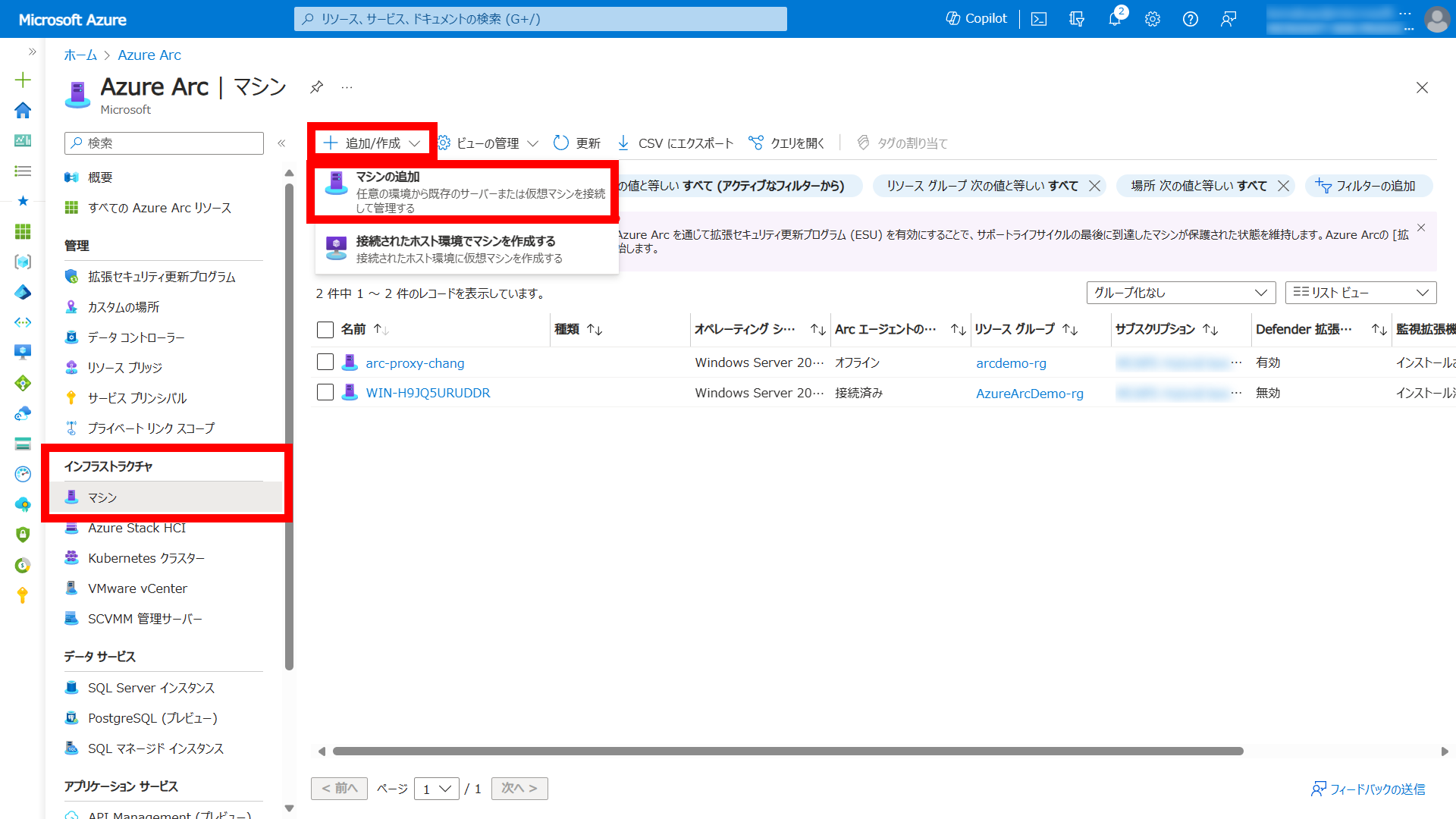1456x819 pixels.
Task: Open the ビューの管理 dropdown
Action: (x=489, y=143)
